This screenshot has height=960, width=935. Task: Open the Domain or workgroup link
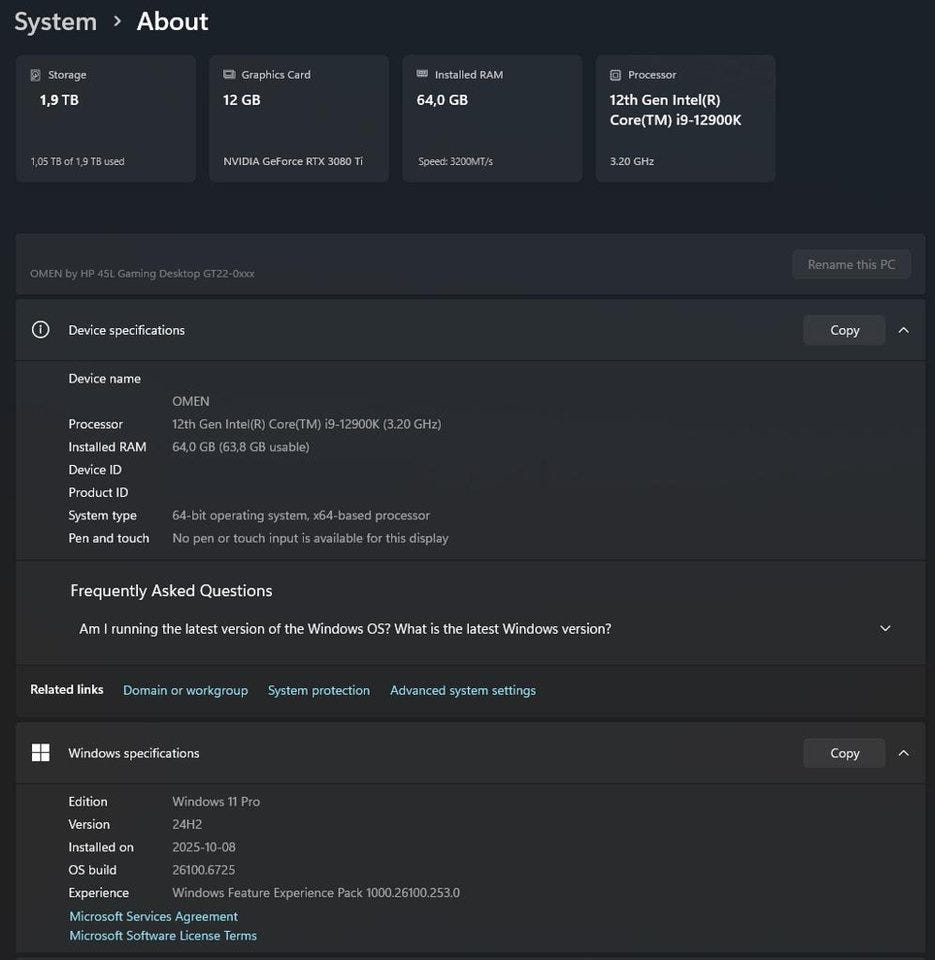click(x=185, y=690)
